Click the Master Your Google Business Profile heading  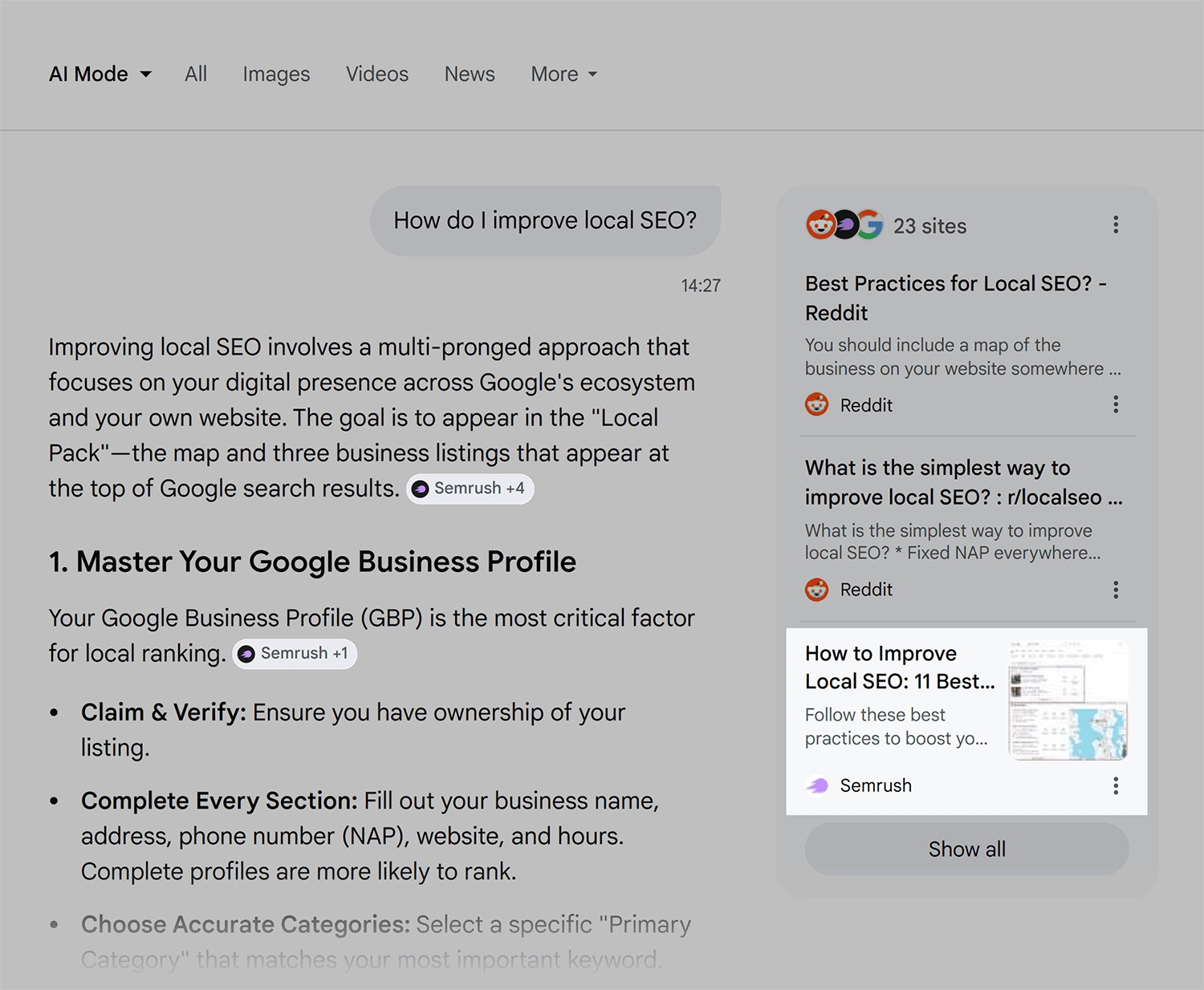click(312, 562)
